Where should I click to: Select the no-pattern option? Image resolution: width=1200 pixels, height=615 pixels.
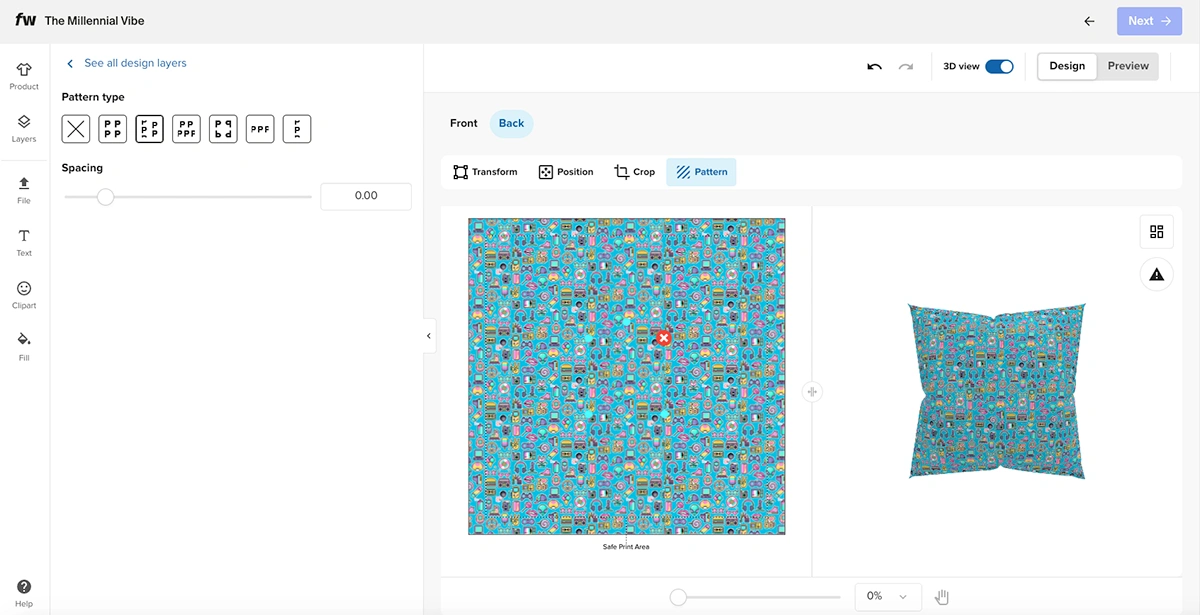pos(76,128)
